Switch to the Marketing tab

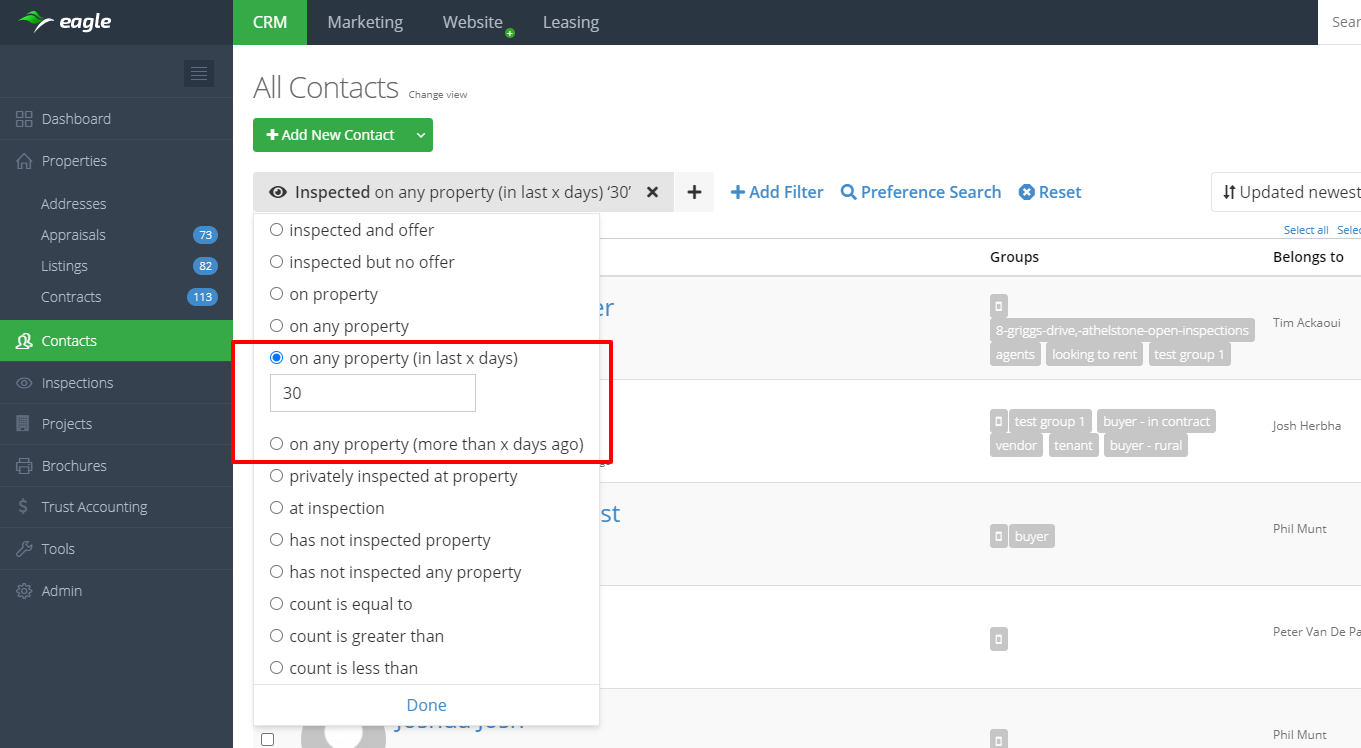[x=365, y=22]
